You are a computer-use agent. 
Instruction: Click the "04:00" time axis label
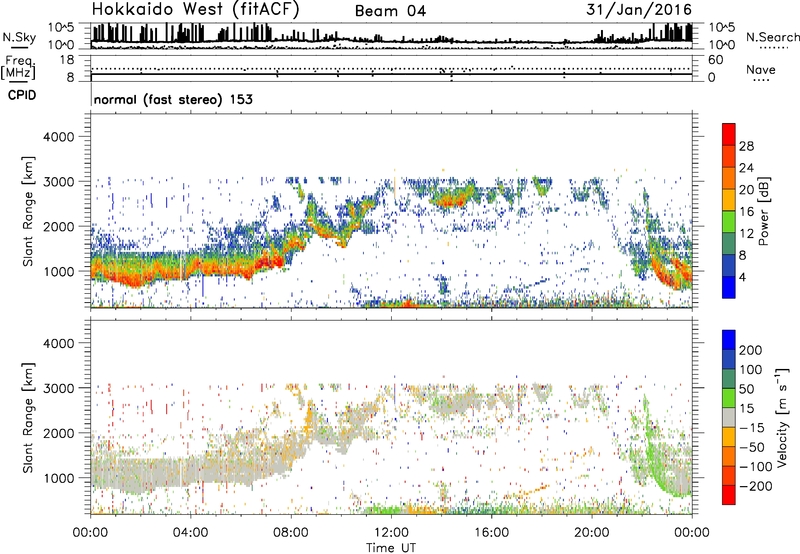click(191, 533)
